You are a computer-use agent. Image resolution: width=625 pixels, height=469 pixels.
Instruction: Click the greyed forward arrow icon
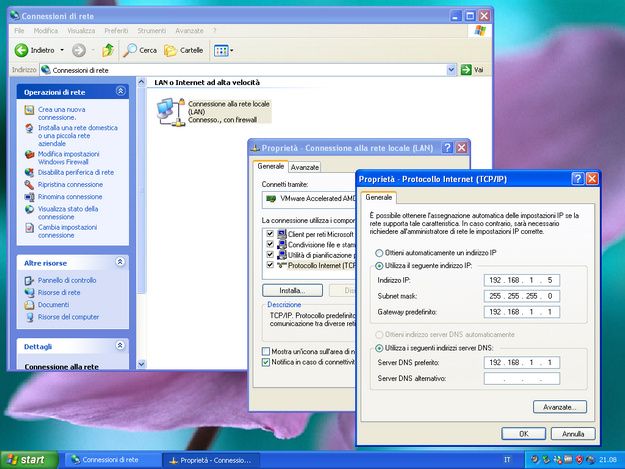tap(79, 50)
